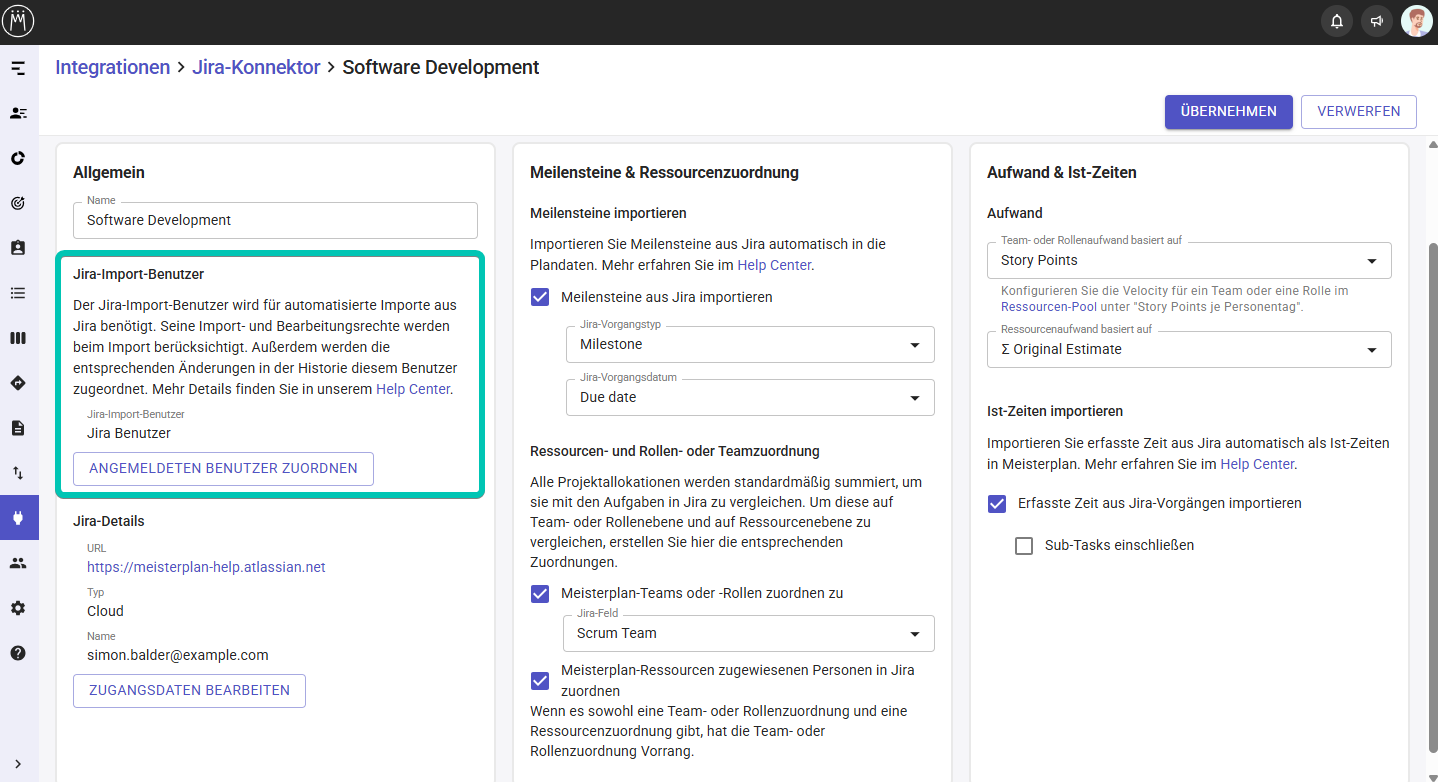Image resolution: width=1438 pixels, height=782 pixels.
Task: Click ANGEMELDETEN BENUTZER ZUORDNEN button
Action: point(223,468)
